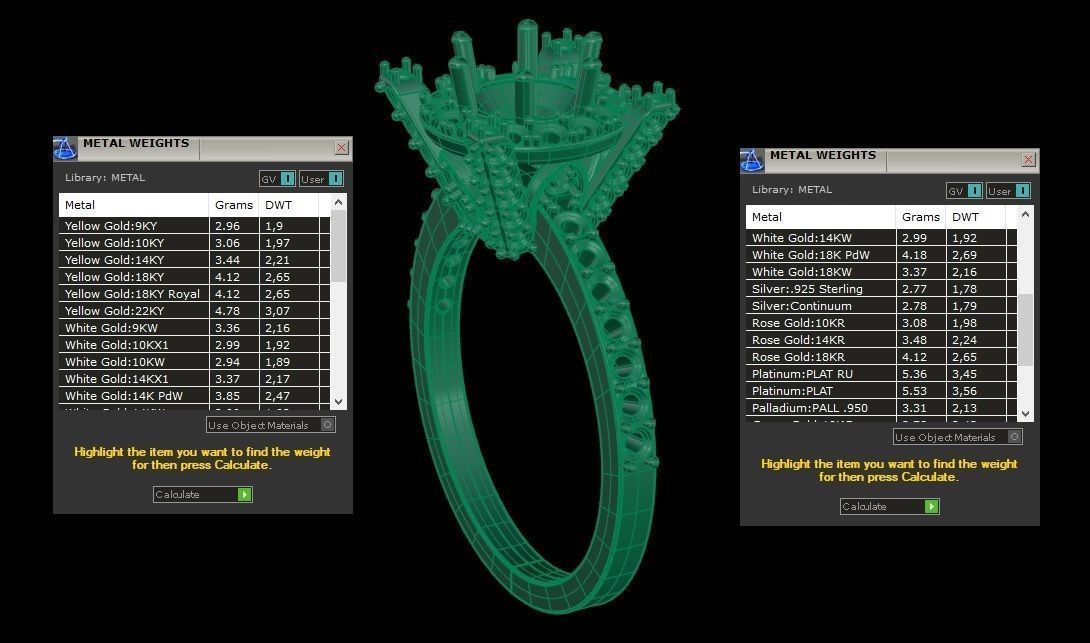
Task: Select the White Gold:14KW row
Action: [881, 238]
